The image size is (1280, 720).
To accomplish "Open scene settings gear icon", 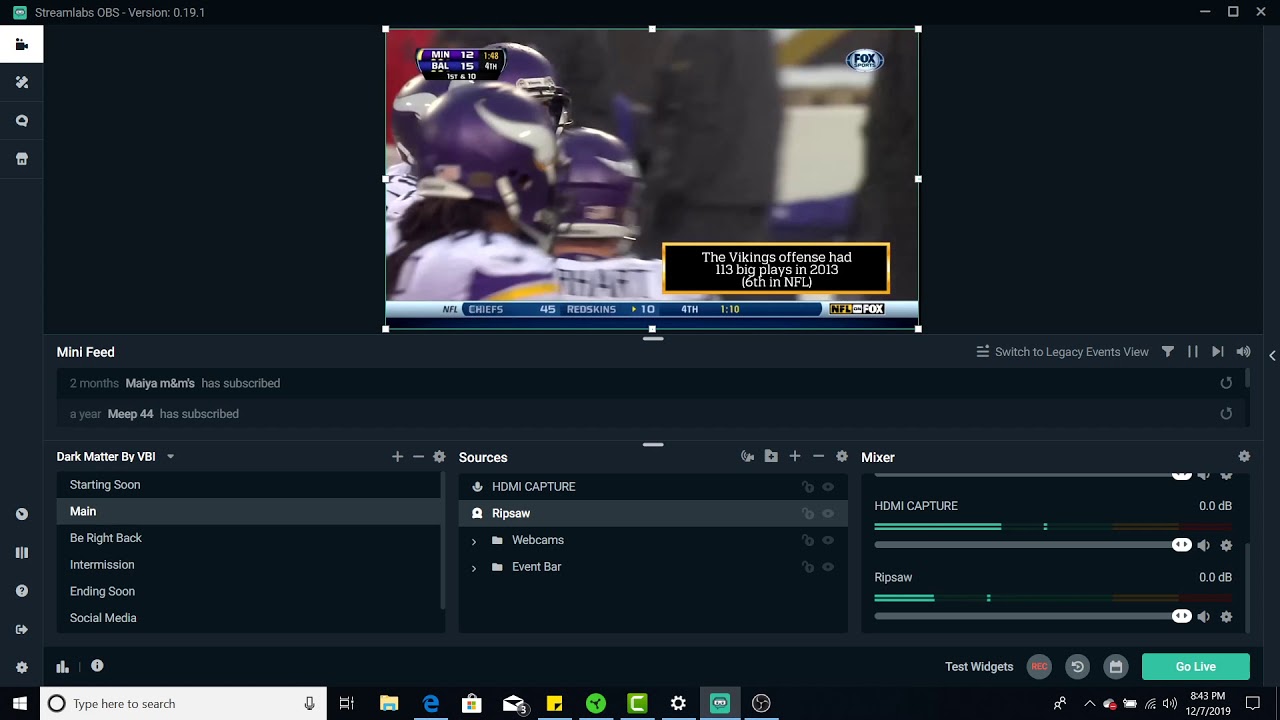I will (x=439, y=457).
